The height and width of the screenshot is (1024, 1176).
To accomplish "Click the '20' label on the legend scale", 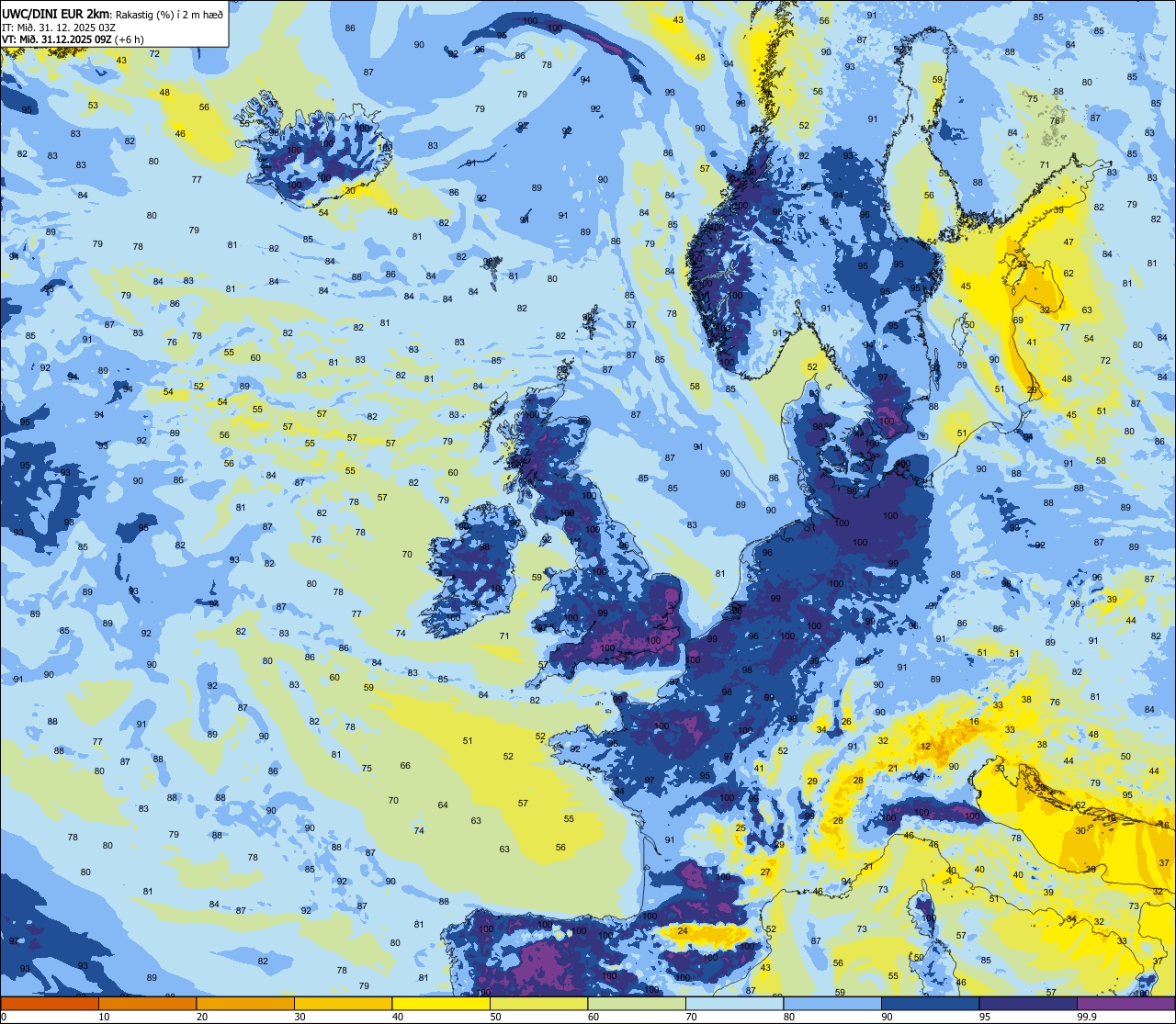I will tap(202, 1017).
